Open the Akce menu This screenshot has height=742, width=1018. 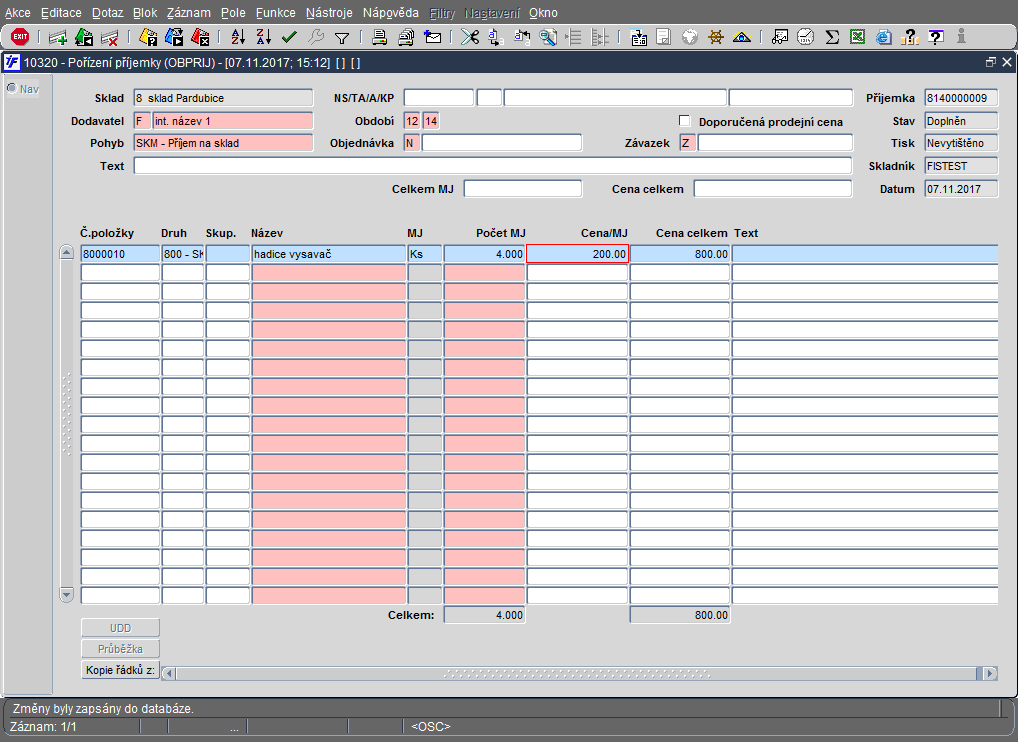18,12
